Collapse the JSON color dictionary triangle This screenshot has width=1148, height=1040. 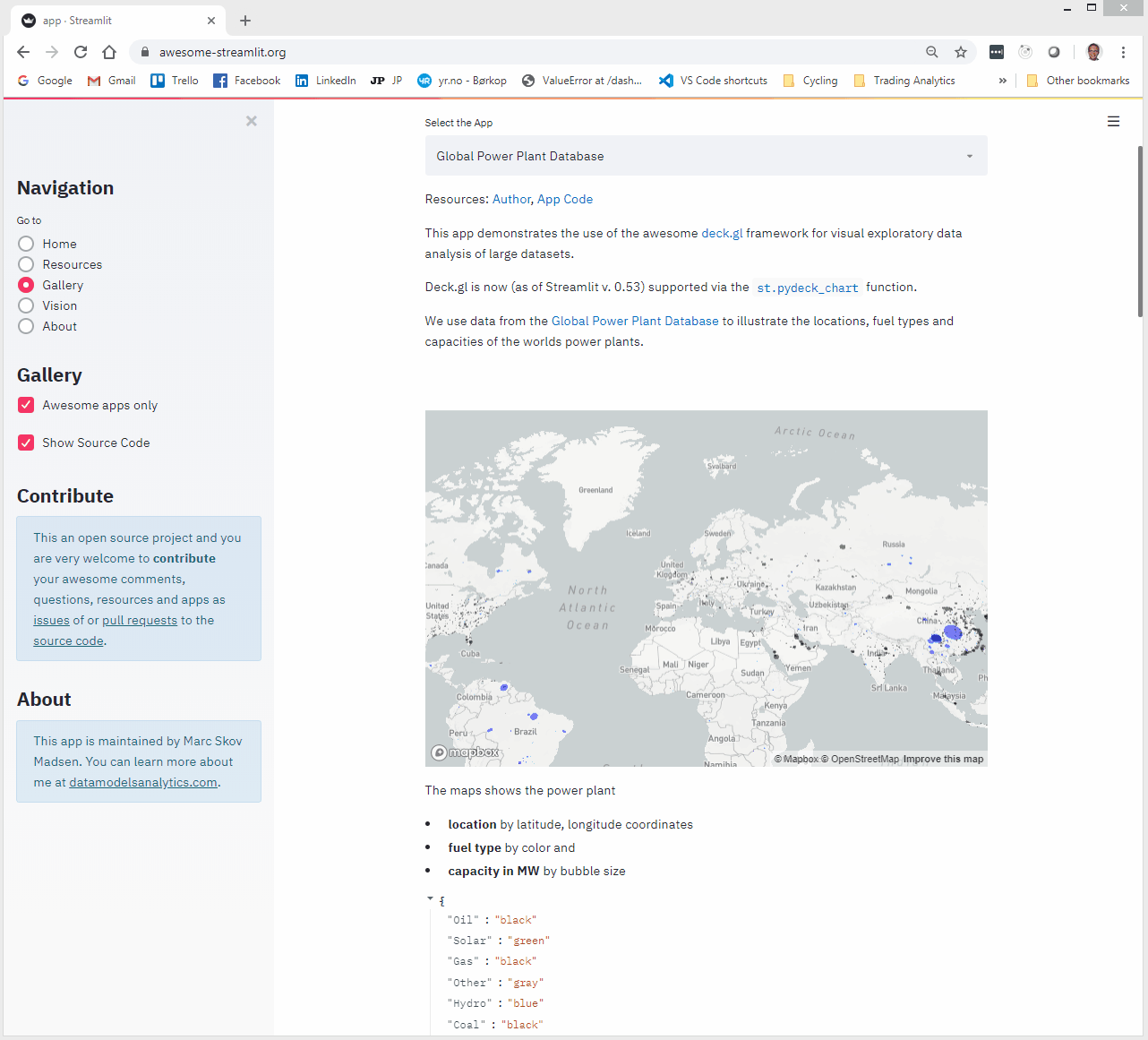tap(430, 898)
